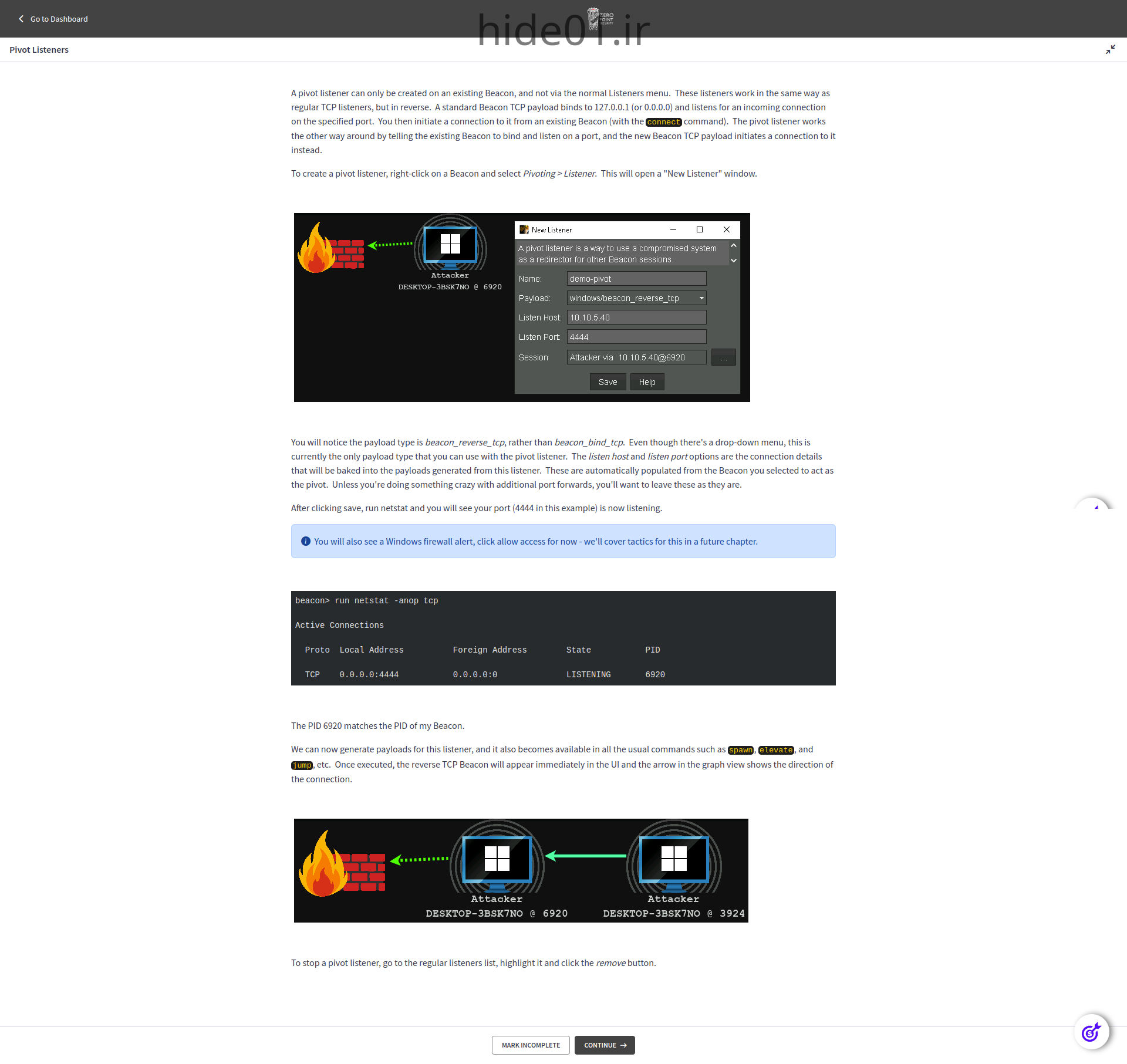Click Continue to next lesson
1127x1064 pixels.
(x=605, y=1045)
